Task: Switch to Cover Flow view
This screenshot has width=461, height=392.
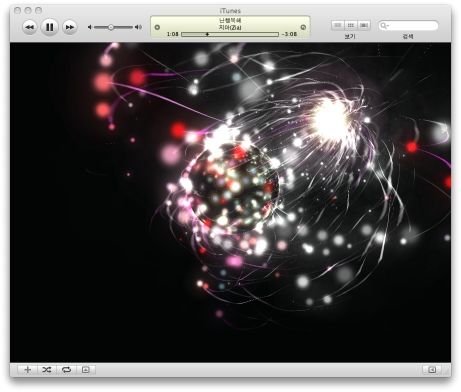Action: (x=364, y=25)
